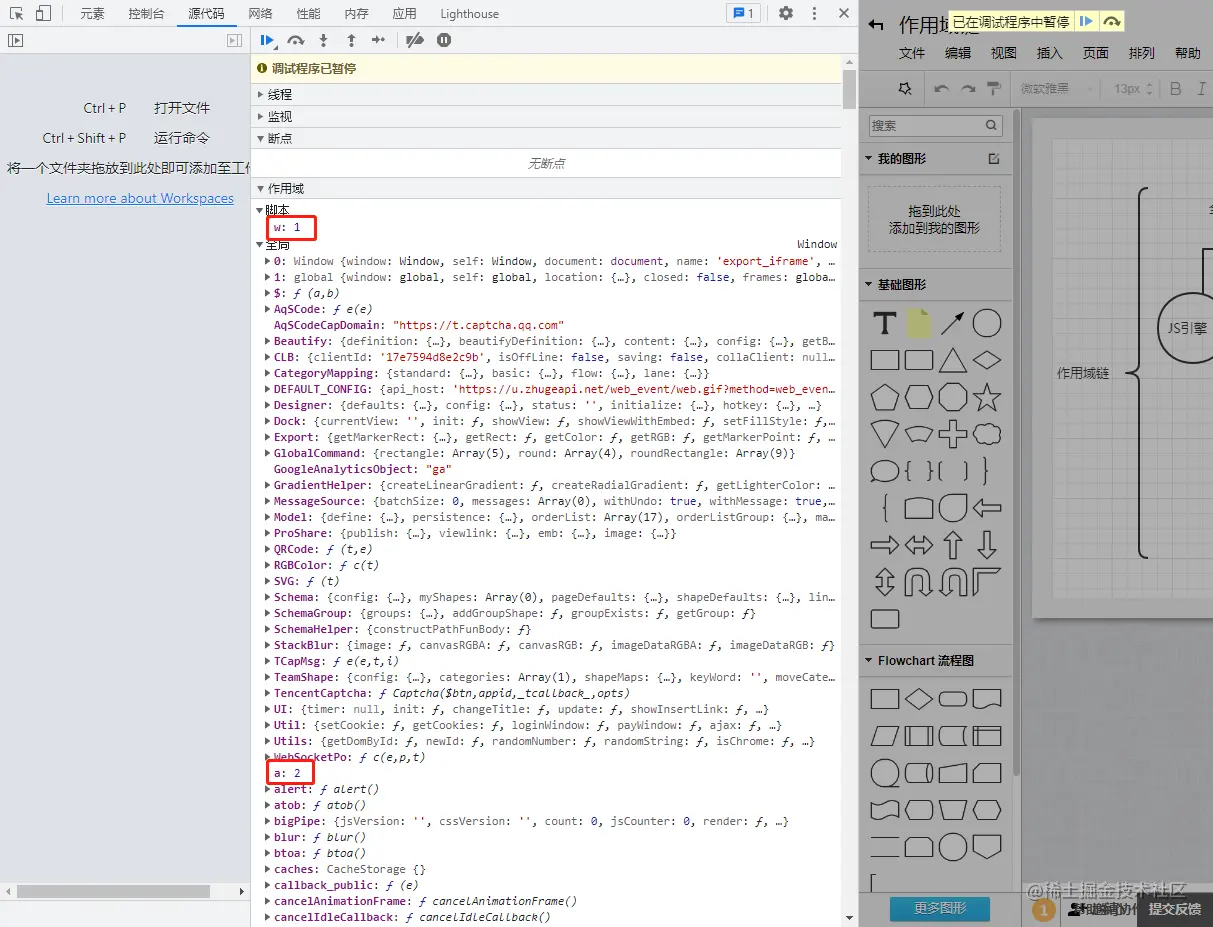Image resolution: width=1213 pixels, height=927 pixels.
Task: Toggle the favorite star in the editor toolbar
Action: 905,89
